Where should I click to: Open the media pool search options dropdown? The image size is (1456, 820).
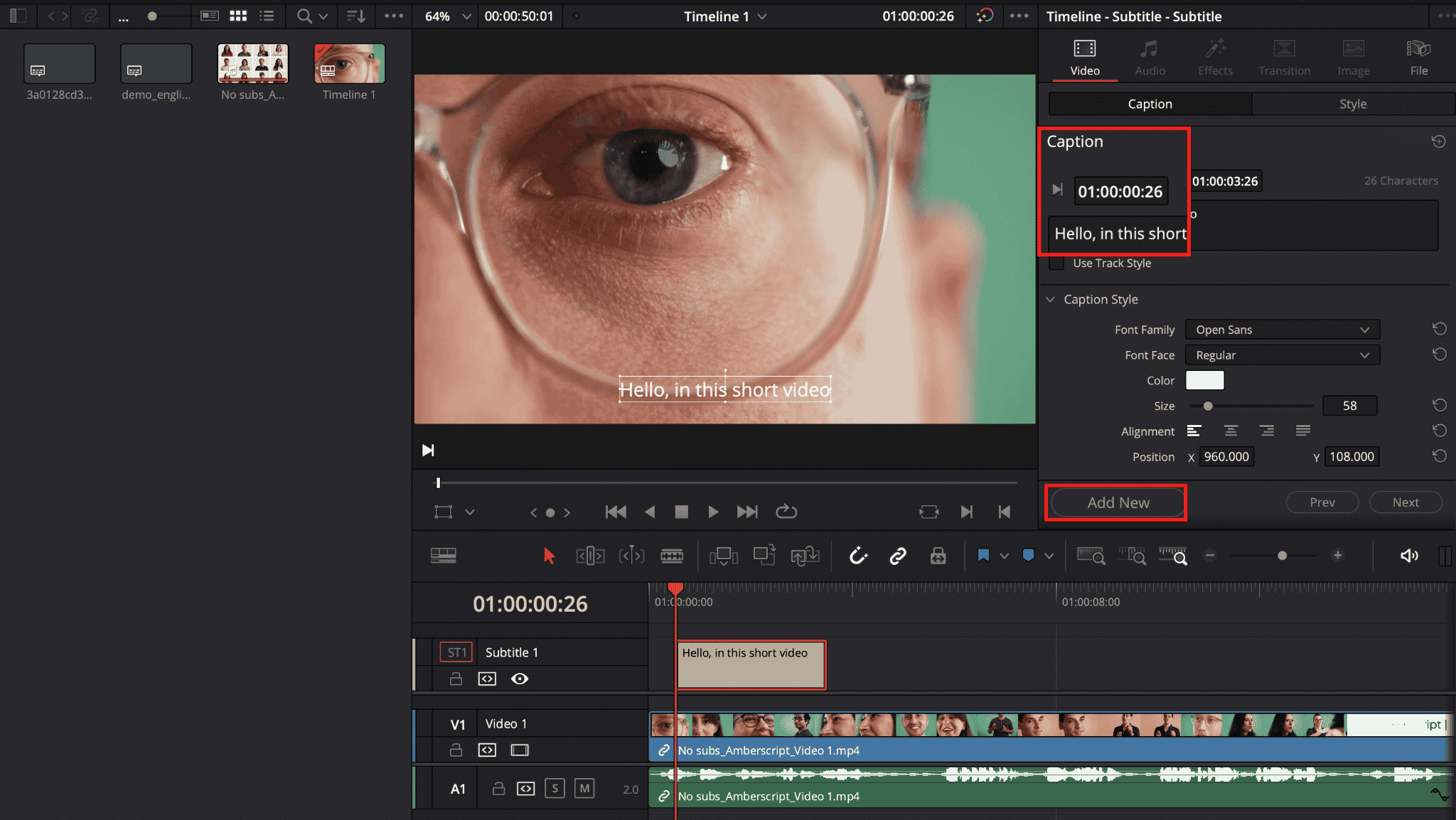pos(323,16)
